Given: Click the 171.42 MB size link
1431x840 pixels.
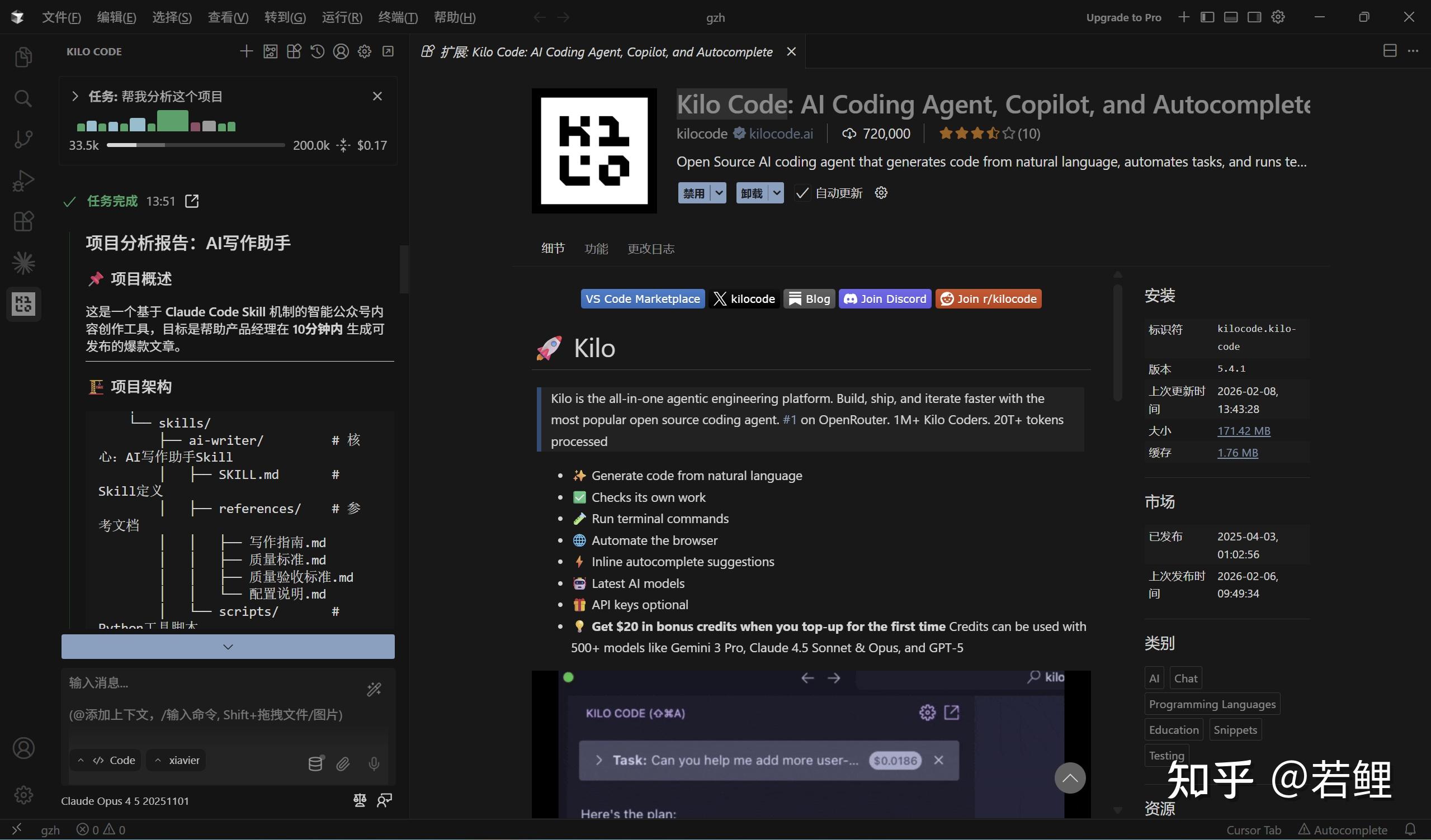Looking at the screenshot, I should pyautogui.click(x=1244, y=431).
